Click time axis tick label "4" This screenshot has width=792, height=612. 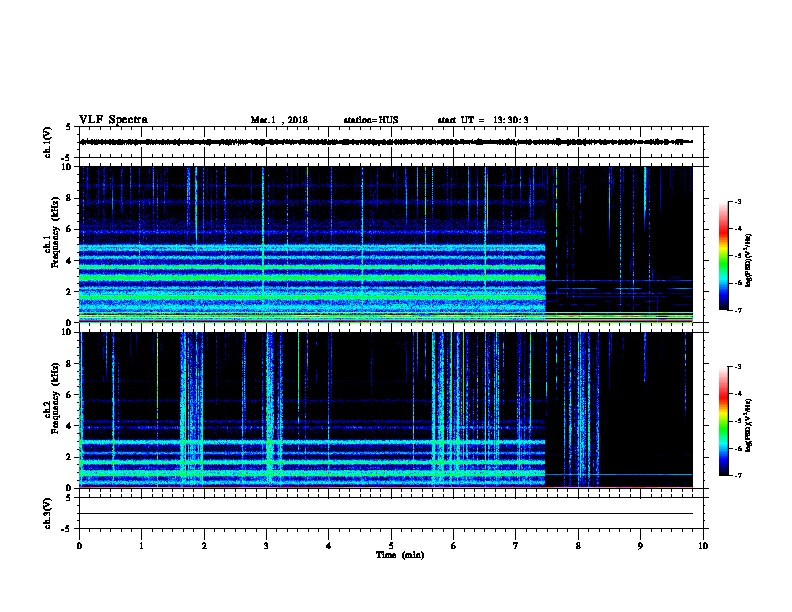(x=329, y=546)
